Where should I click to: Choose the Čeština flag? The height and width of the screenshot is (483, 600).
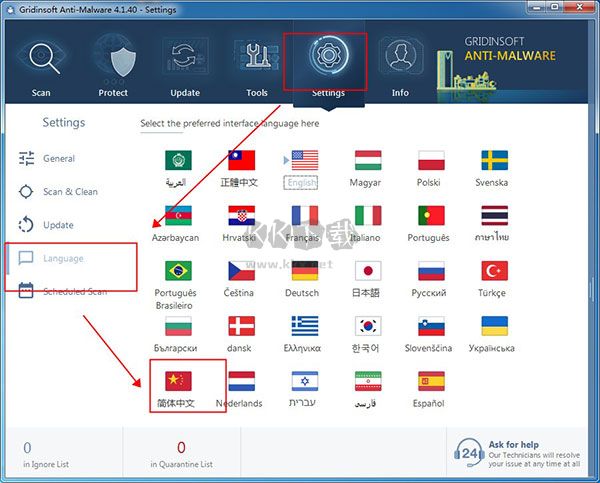click(241, 271)
